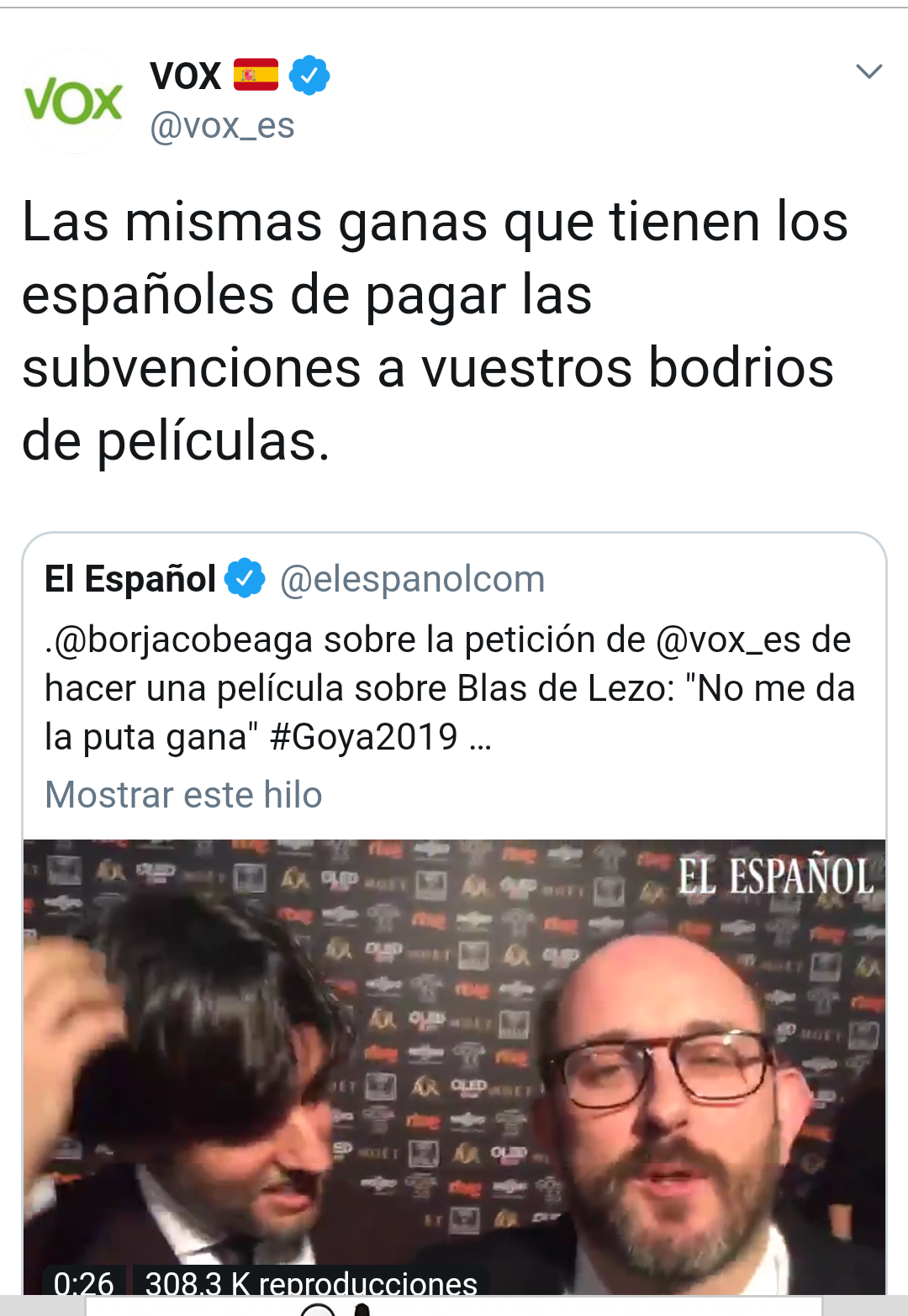Click the blue verified badge beside VOX

[x=309, y=76]
